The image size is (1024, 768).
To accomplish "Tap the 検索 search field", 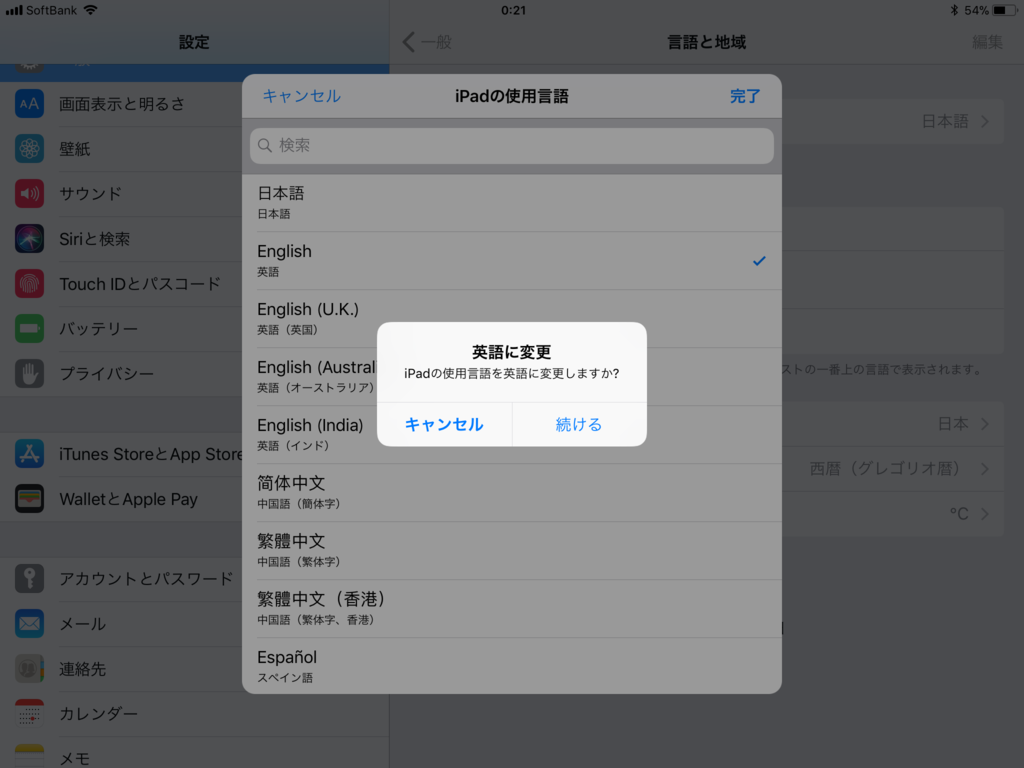I will [x=512, y=146].
